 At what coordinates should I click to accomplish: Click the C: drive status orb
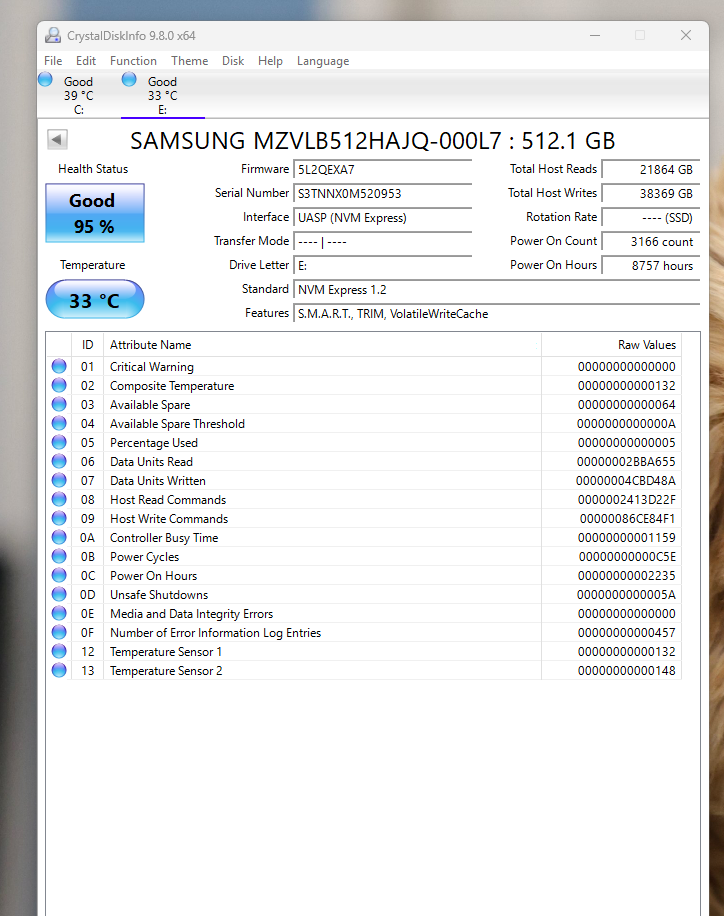coord(45,79)
